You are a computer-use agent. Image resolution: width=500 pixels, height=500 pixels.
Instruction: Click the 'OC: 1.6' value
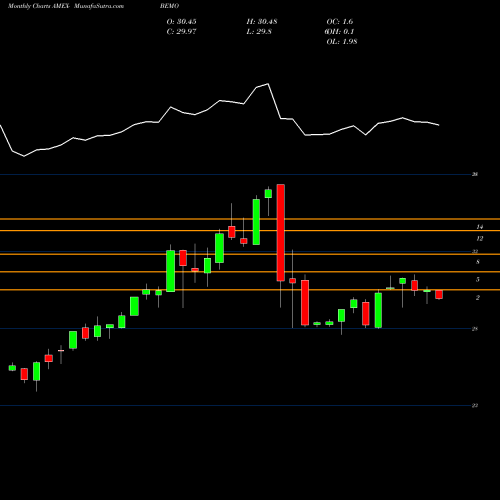coord(340,22)
